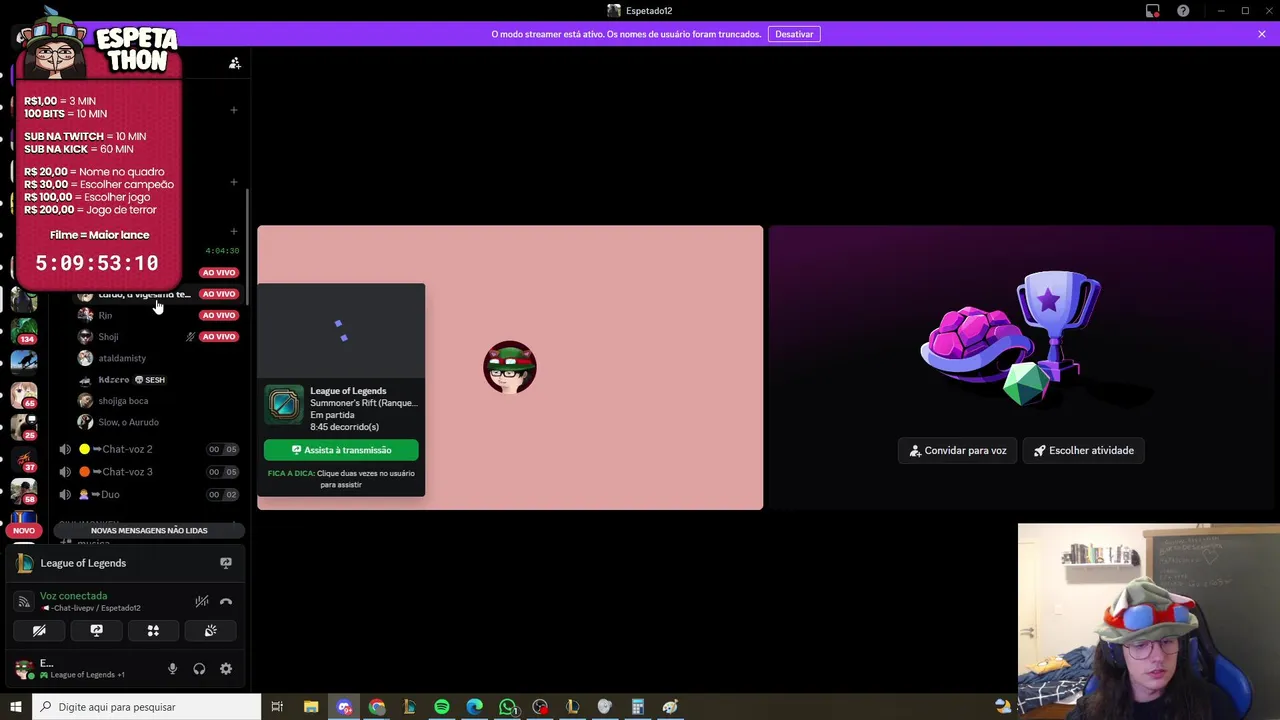Click the AO VIVO badge next to Rin
This screenshot has width=1280, height=720.
tap(218, 315)
